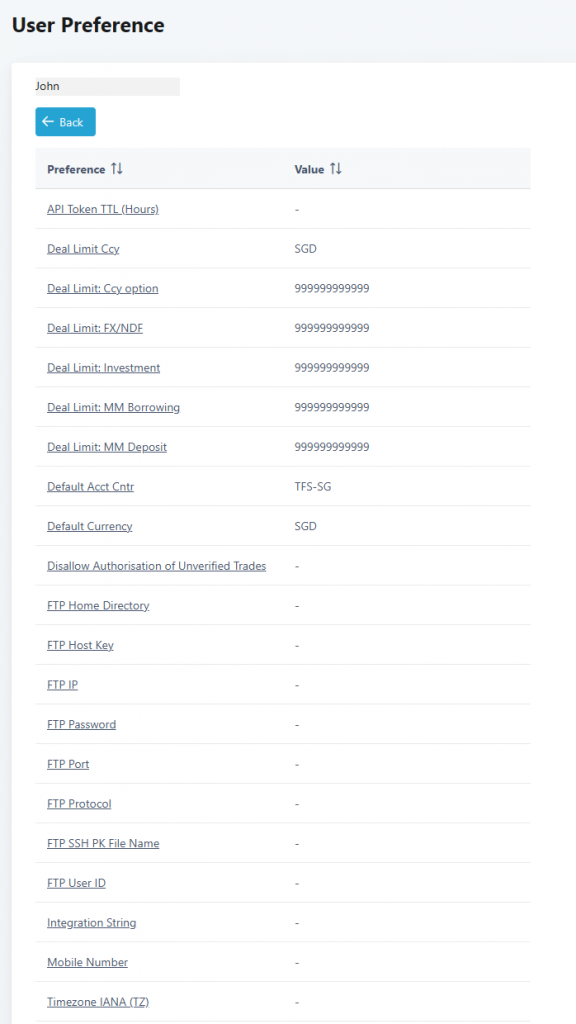This screenshot has height=1024, width=576.
Task: Click the John name input field
Action: tap(107, 86)
